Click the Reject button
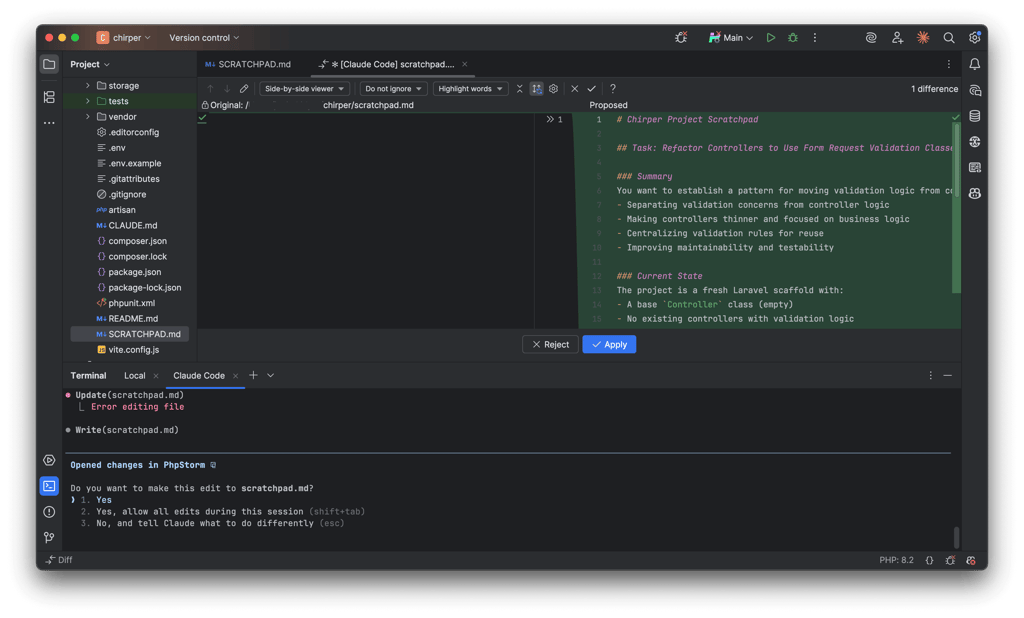 551,344
